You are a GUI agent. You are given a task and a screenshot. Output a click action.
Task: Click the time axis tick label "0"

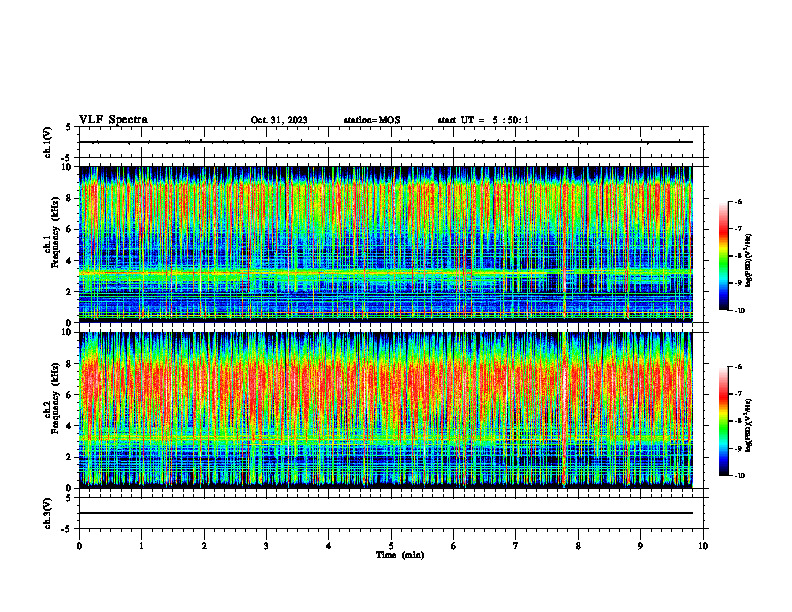79,546
